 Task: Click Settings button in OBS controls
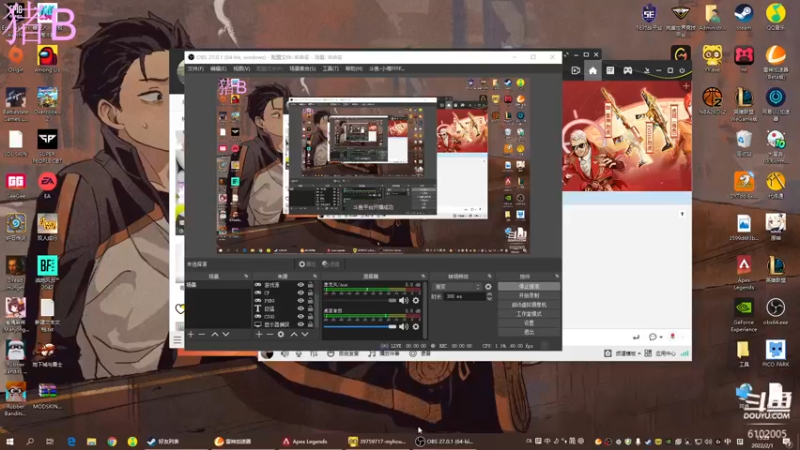(x=529, y=323)
